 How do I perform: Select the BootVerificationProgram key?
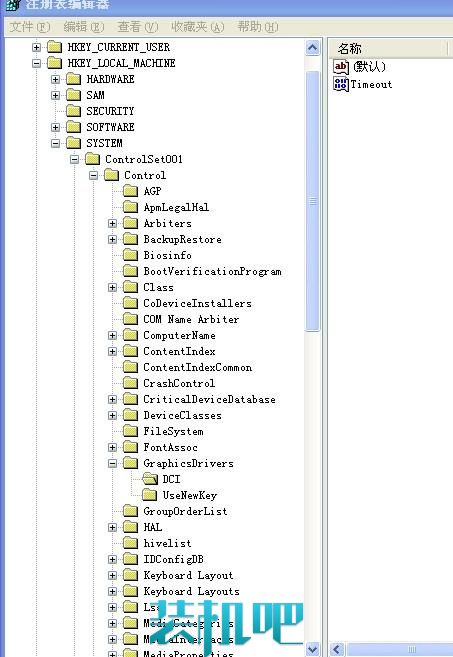click(212, 272)
